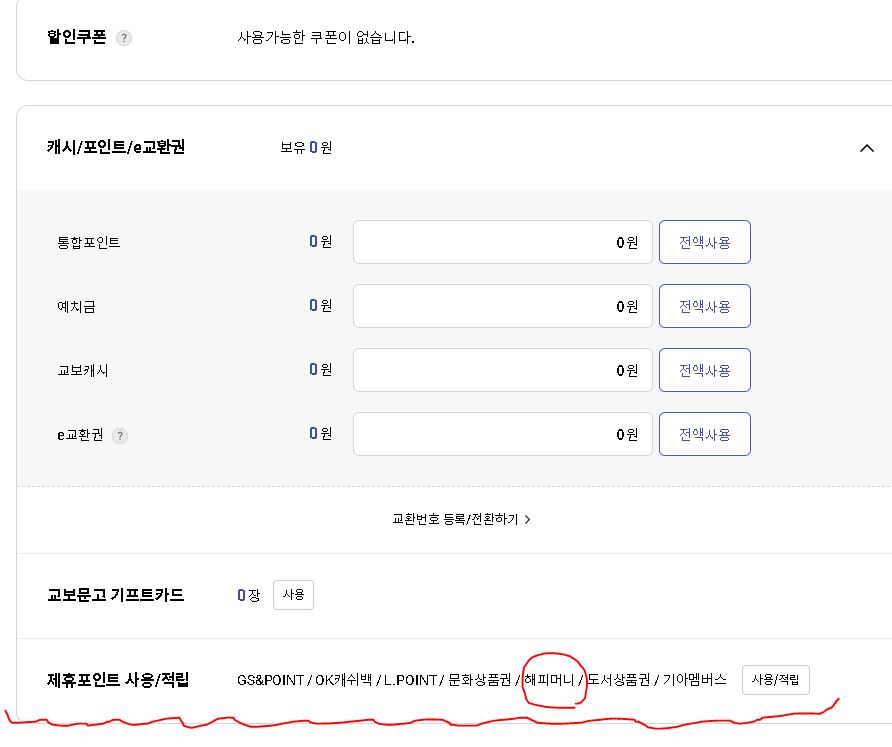Click the 교보문고 기프트카드 heading
The image size is (892, 747).
pos(115,595)
